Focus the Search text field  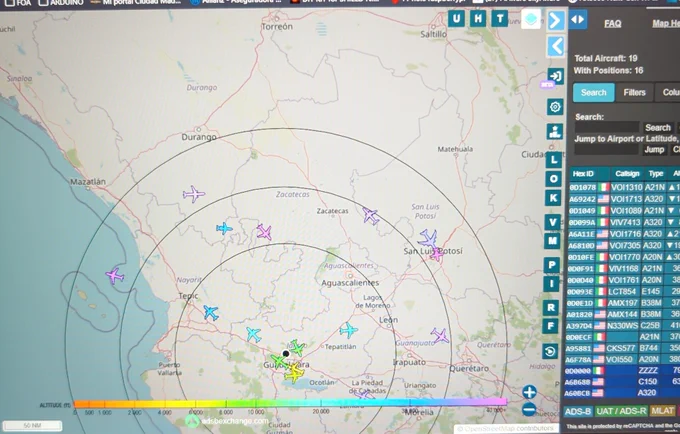point(607,127)
